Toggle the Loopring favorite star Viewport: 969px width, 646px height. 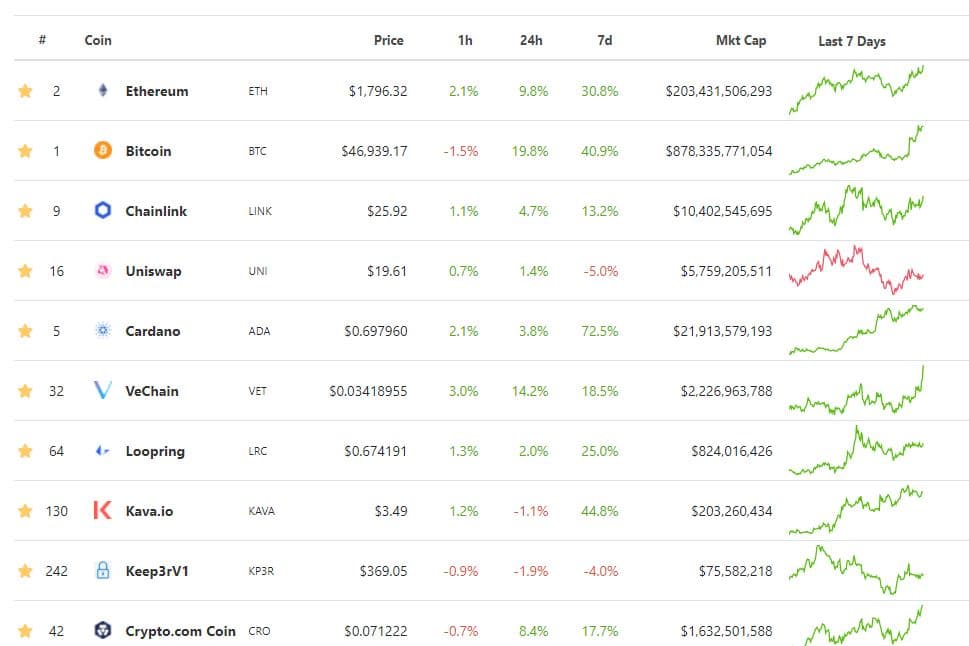pyautogui.click(x=25, y=451)
